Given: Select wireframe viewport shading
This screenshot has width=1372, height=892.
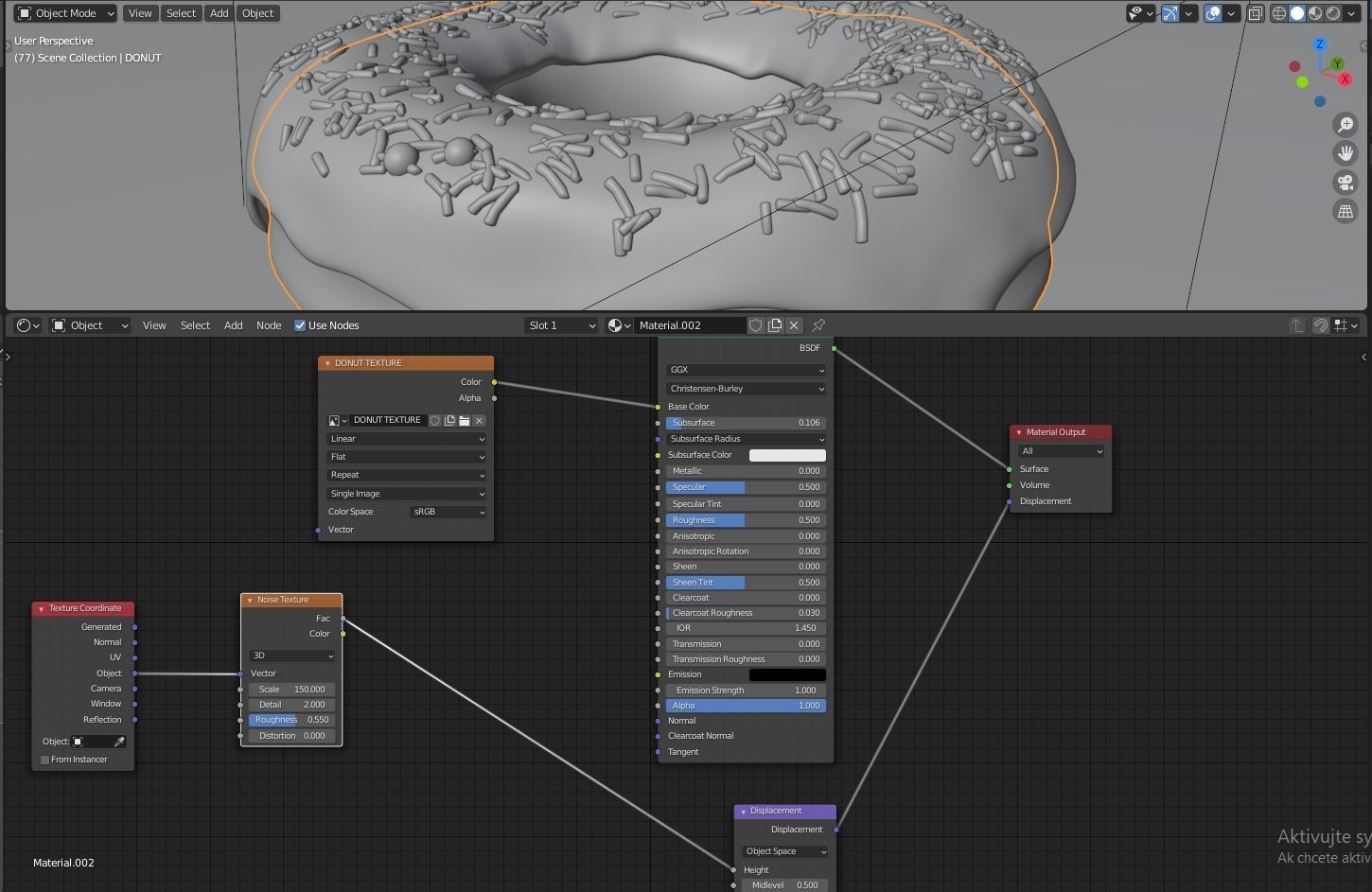Looking at the screenshot, I should coord(1279,13).
